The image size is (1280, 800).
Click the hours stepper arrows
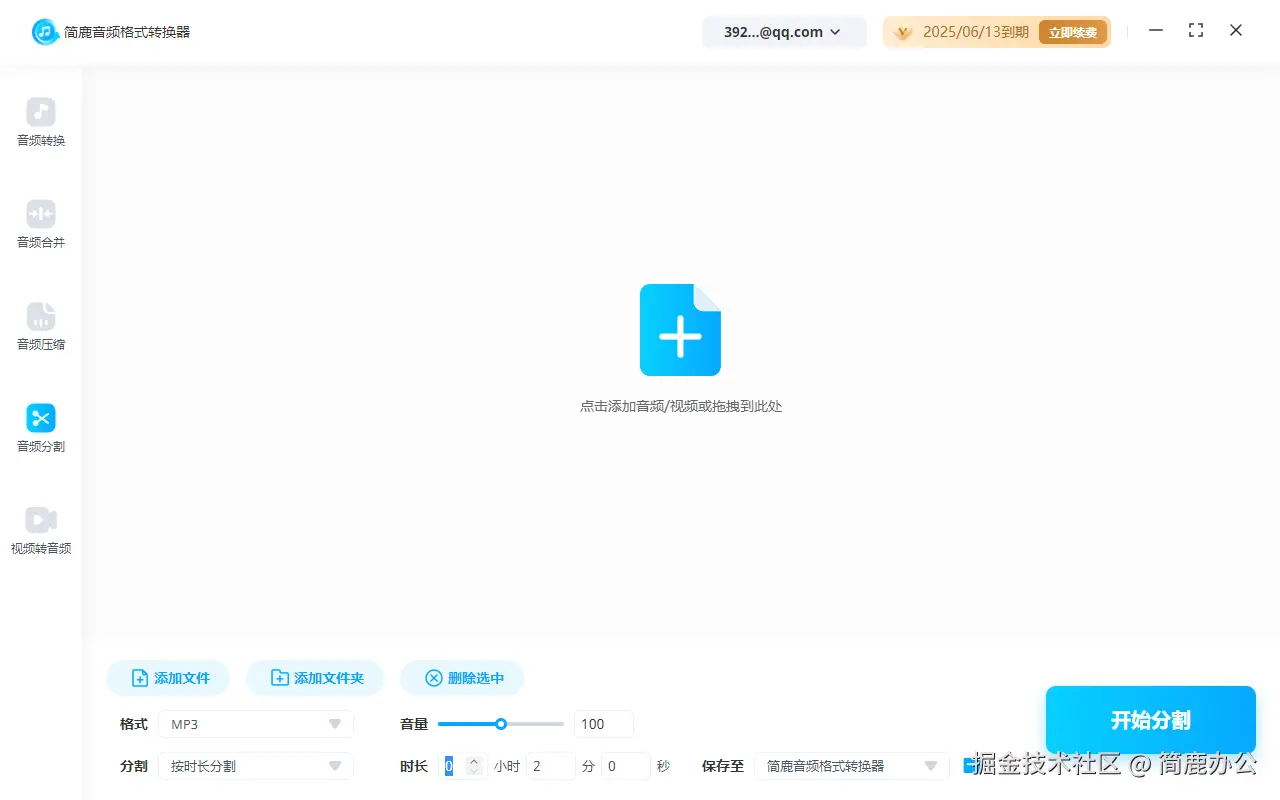click(x=474, y=766)
